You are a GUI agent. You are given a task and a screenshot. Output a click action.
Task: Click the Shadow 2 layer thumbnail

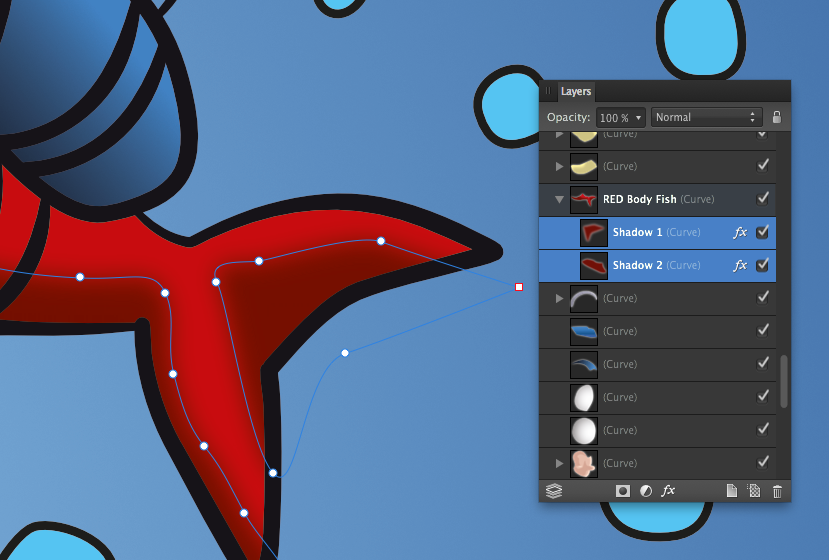(x=593, y=265)
